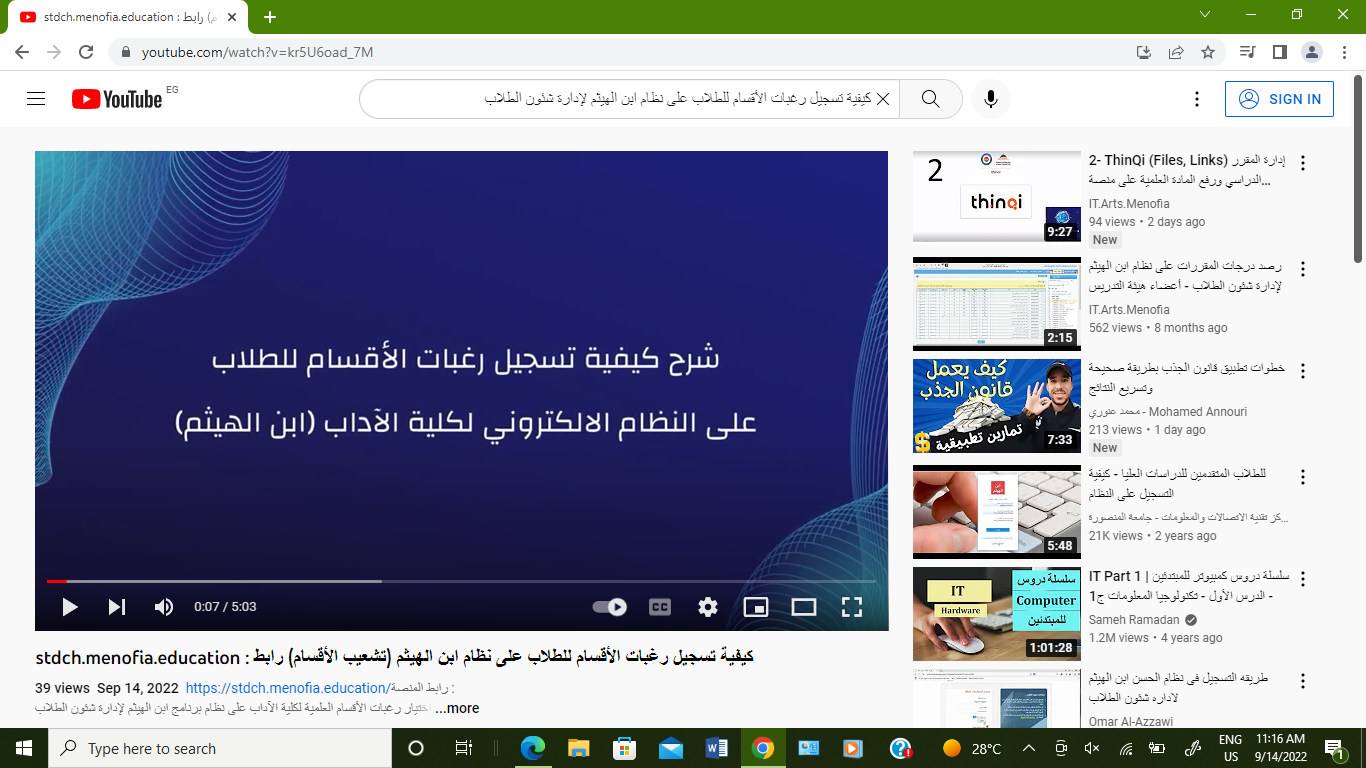Enable closed captions
The height and width of the screenshot is (768, 1366).
pos(659,606)
